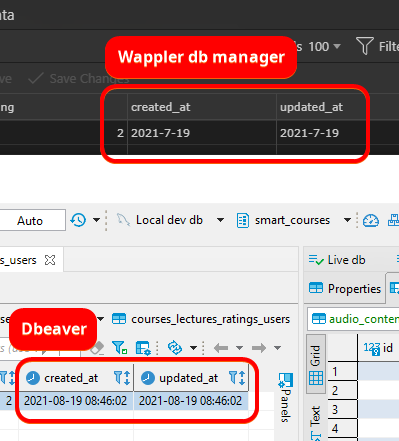Expand the refresh options dropdown arrow
The width and height of the screenshot is (399, 441).
tap(193, 348)
